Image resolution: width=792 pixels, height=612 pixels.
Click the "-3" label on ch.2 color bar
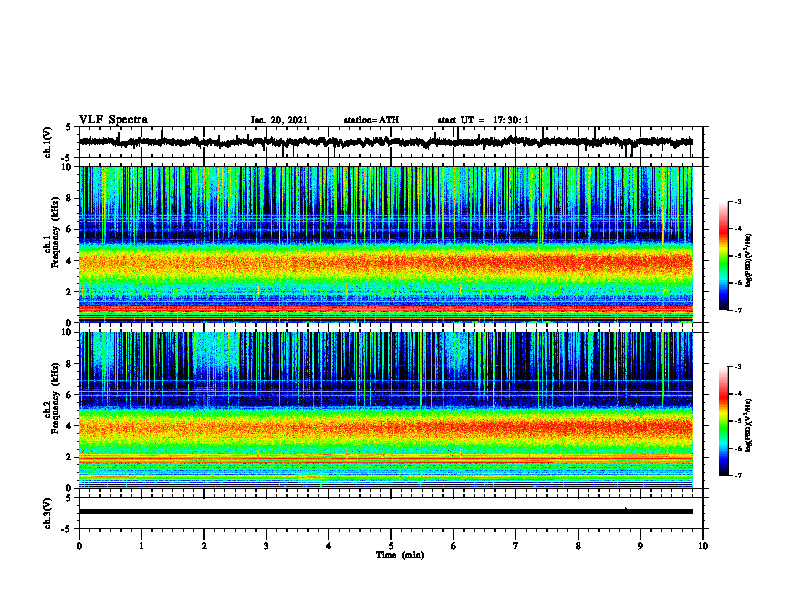click(738, 367)
